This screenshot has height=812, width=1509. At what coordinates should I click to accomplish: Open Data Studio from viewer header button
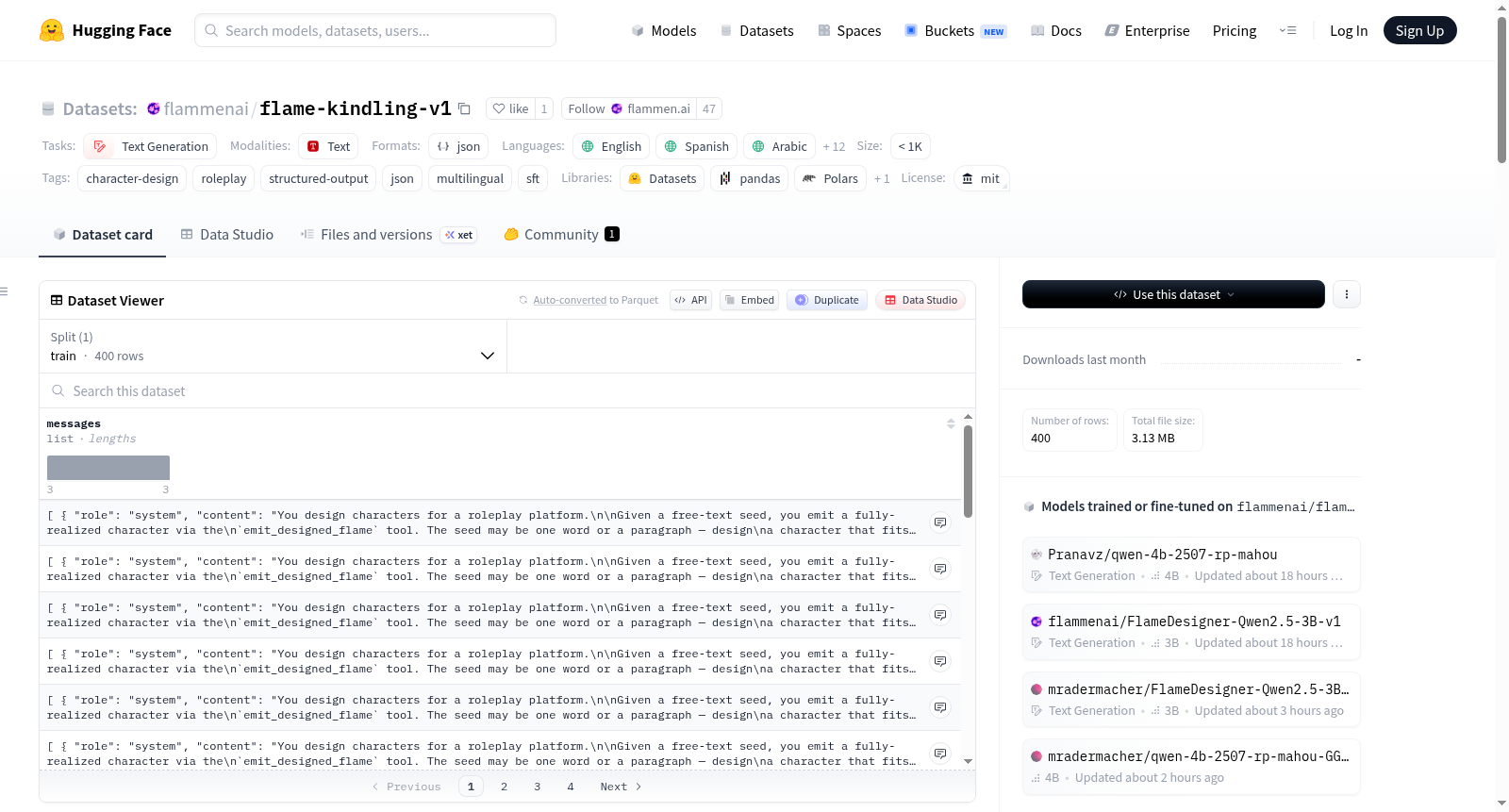(920, 300)
